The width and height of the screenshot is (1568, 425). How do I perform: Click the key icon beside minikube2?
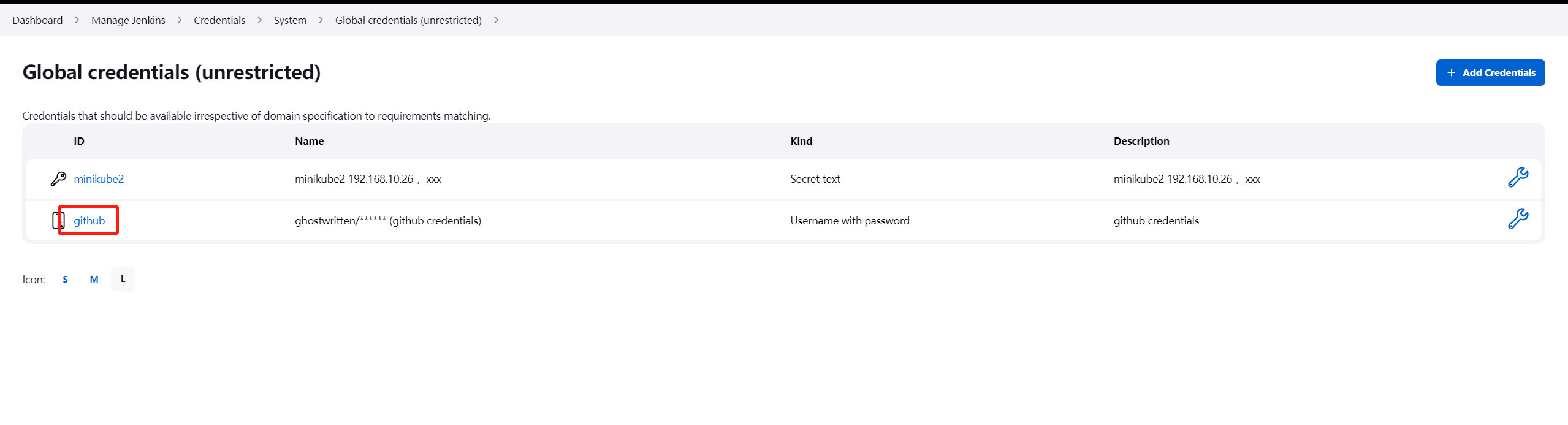58,178
